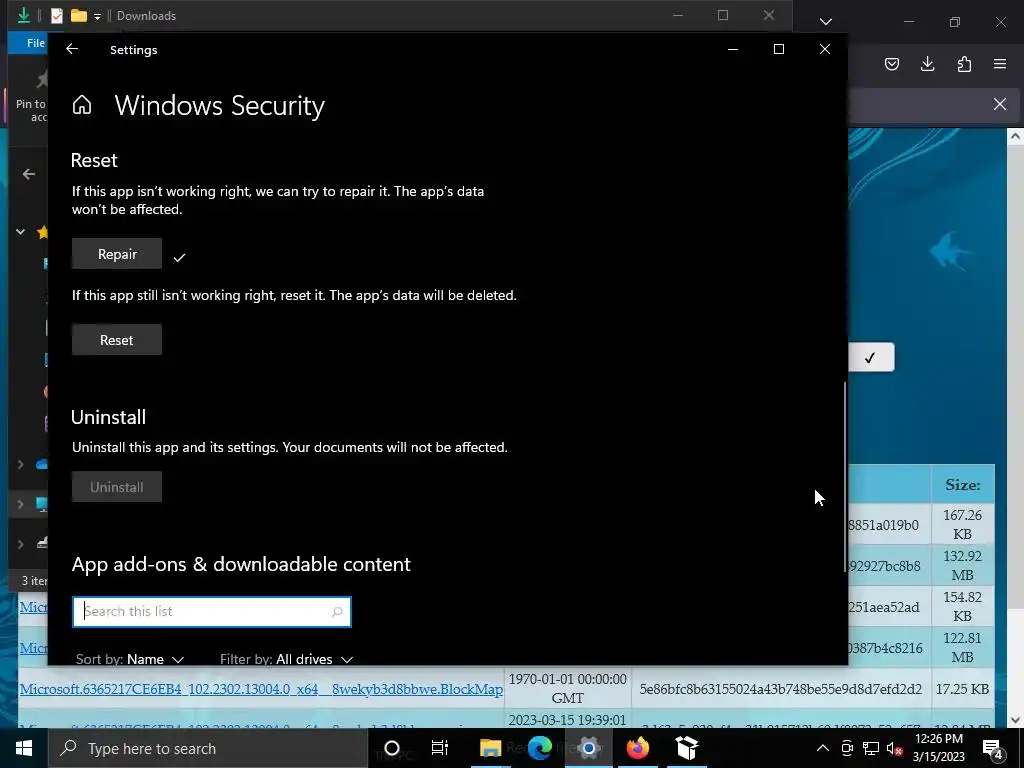Open the Windows Start menu
1024x768 pixels.
[x=24, y=748]
